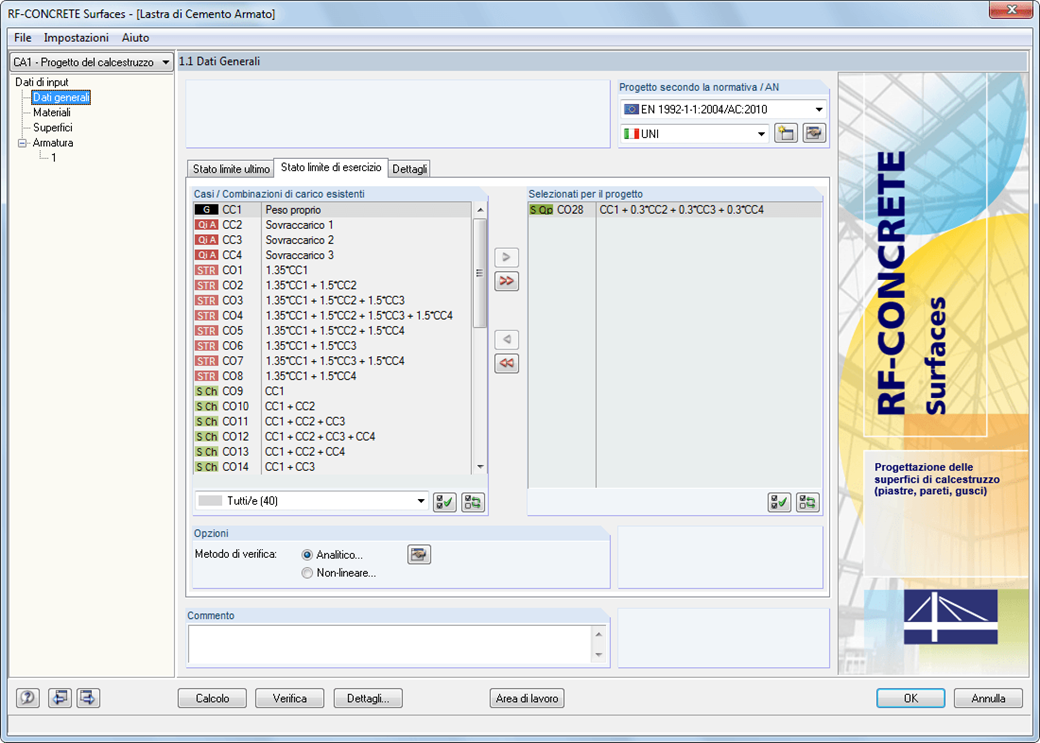Click comment field scroll down arrow
This screenshot has width=1040, height=743.
[599, 655]
